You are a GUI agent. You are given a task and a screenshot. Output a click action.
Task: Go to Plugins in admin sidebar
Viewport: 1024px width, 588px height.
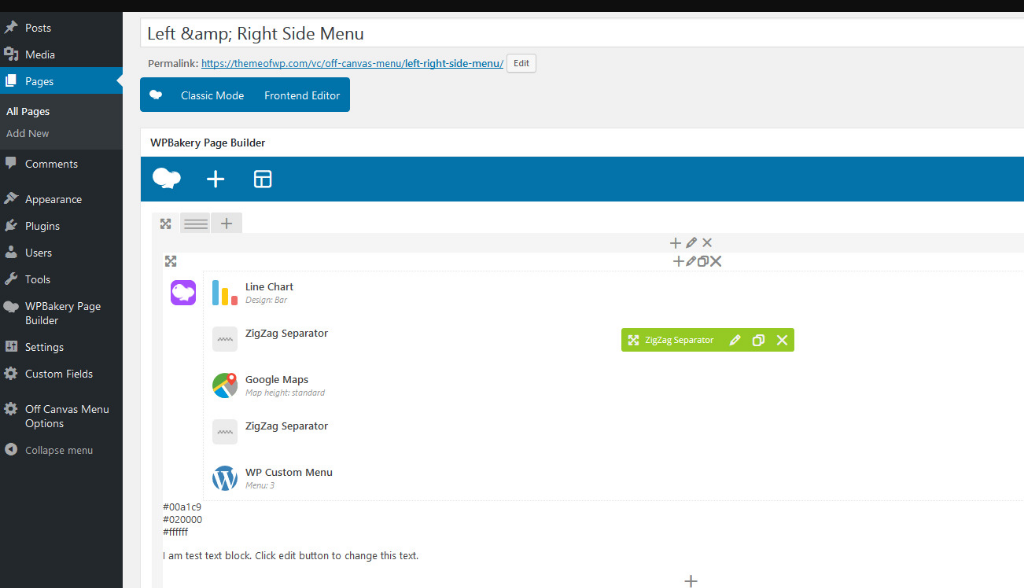tap(42, 226)
